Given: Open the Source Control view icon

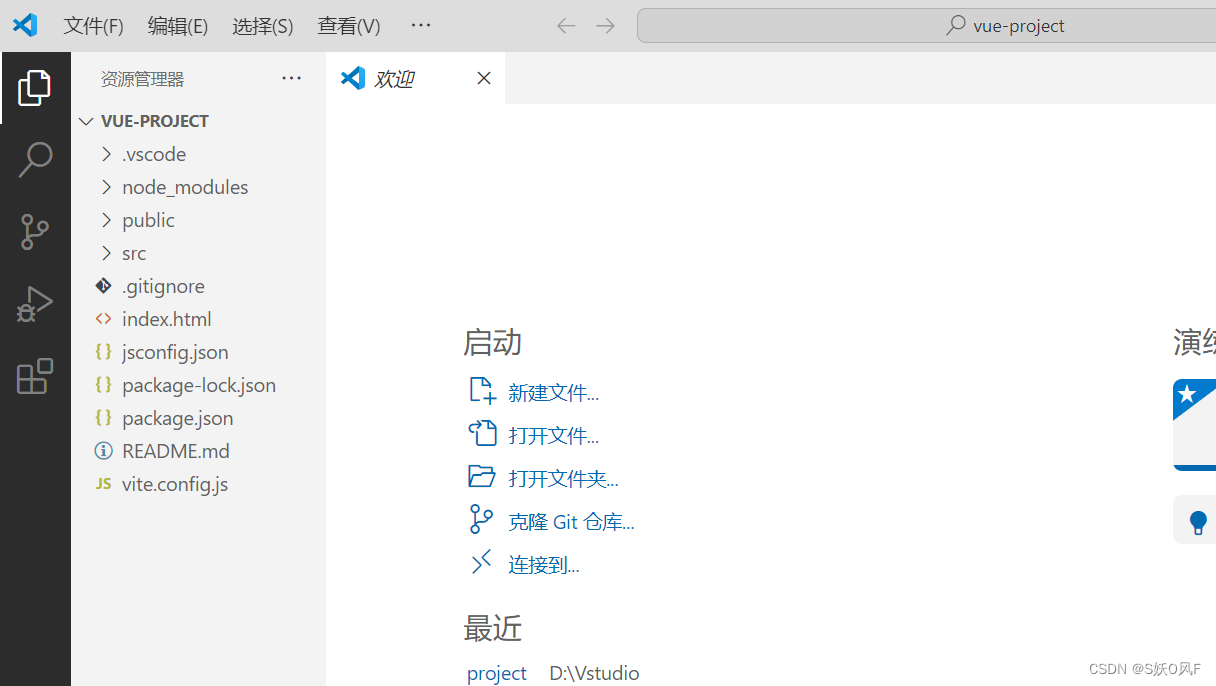Looking at the screenshot, I should [x=35, y=232].
